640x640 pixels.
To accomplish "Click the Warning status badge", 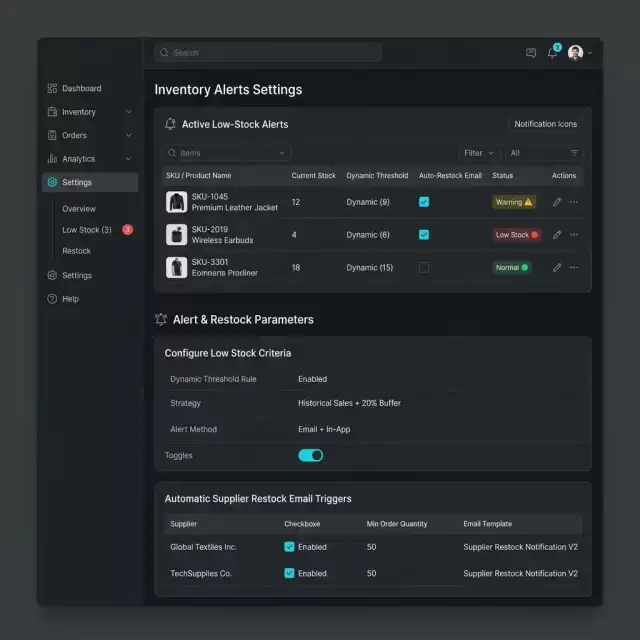I will pyautogui.click(x=514, y=202).
